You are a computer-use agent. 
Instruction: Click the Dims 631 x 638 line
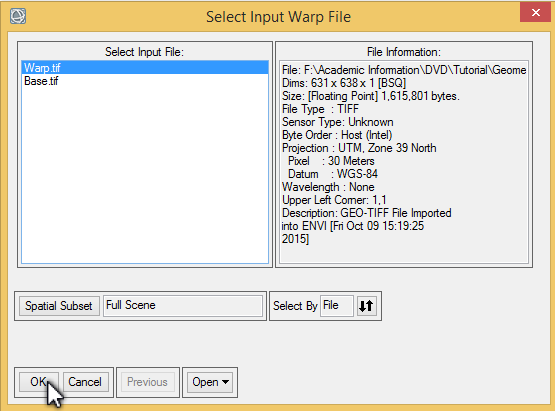344,83
